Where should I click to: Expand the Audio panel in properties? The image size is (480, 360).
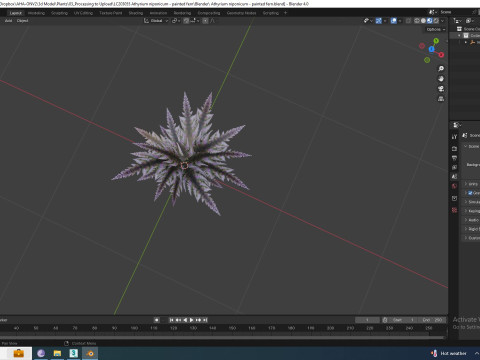(x=466, y=220)
